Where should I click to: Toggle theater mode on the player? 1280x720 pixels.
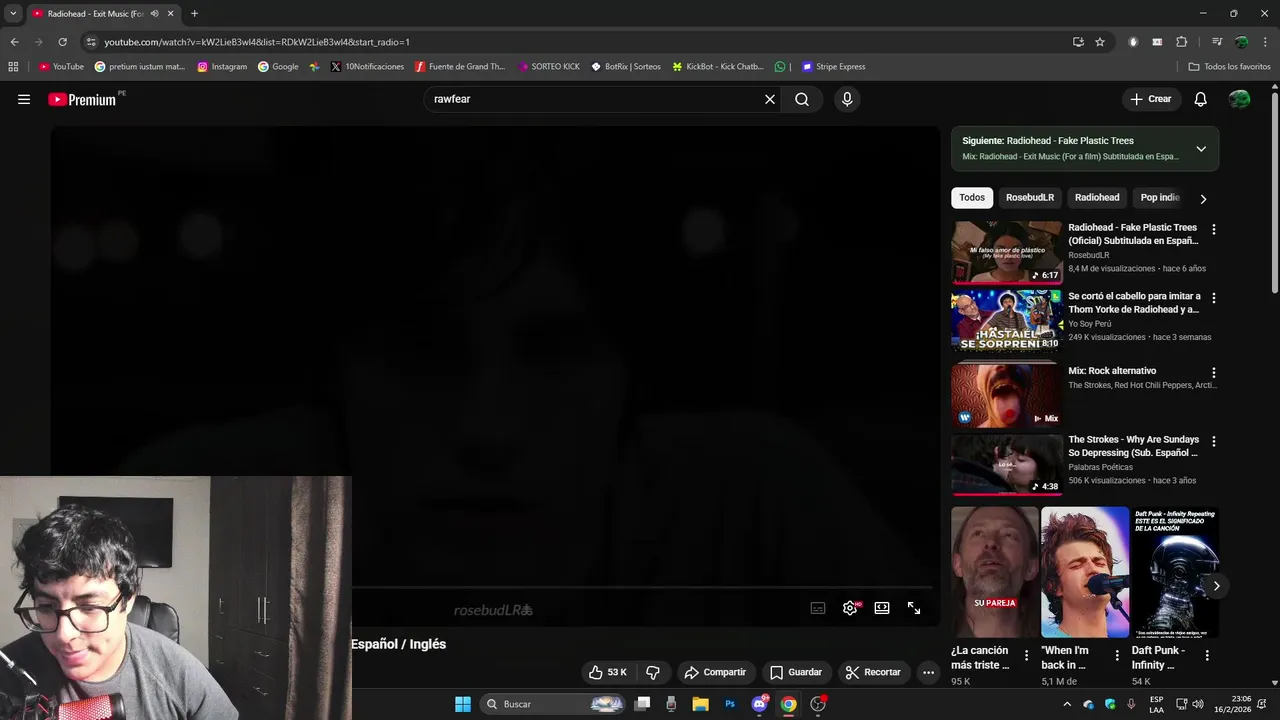click(x=882, y=608)
